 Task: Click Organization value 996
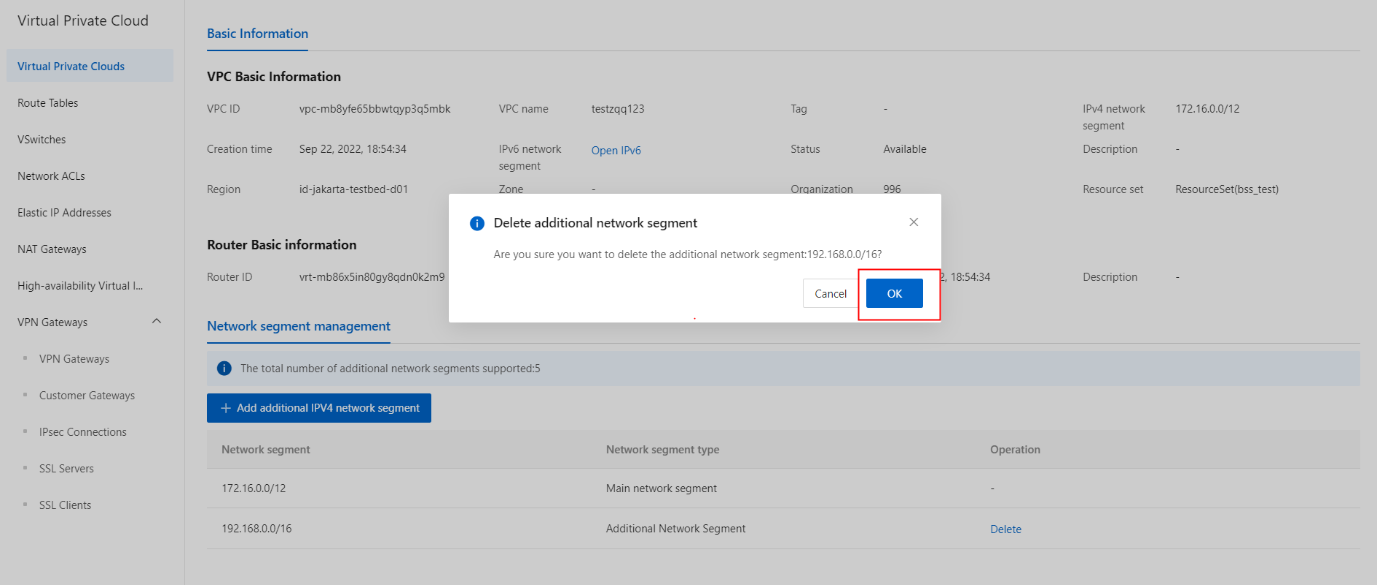coord(892,189)
